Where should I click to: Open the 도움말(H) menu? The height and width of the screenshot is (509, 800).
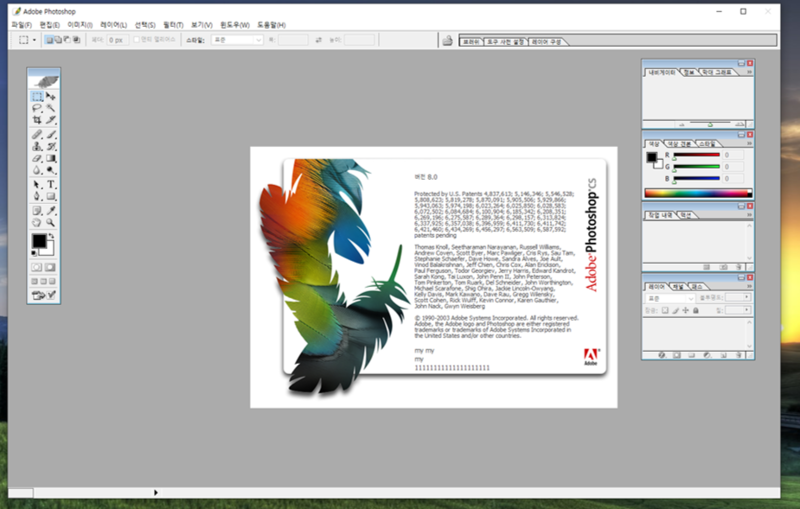(x=271, y=25)
